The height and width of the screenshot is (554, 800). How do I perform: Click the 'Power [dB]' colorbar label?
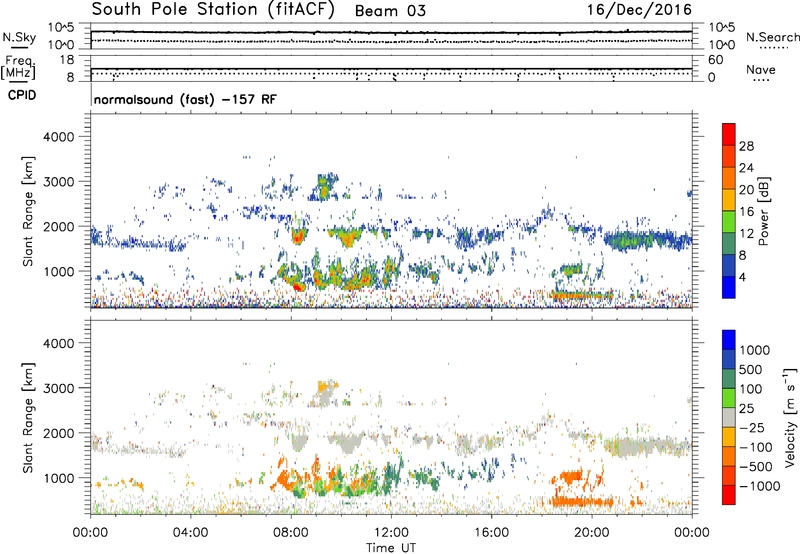coord(763,211)
